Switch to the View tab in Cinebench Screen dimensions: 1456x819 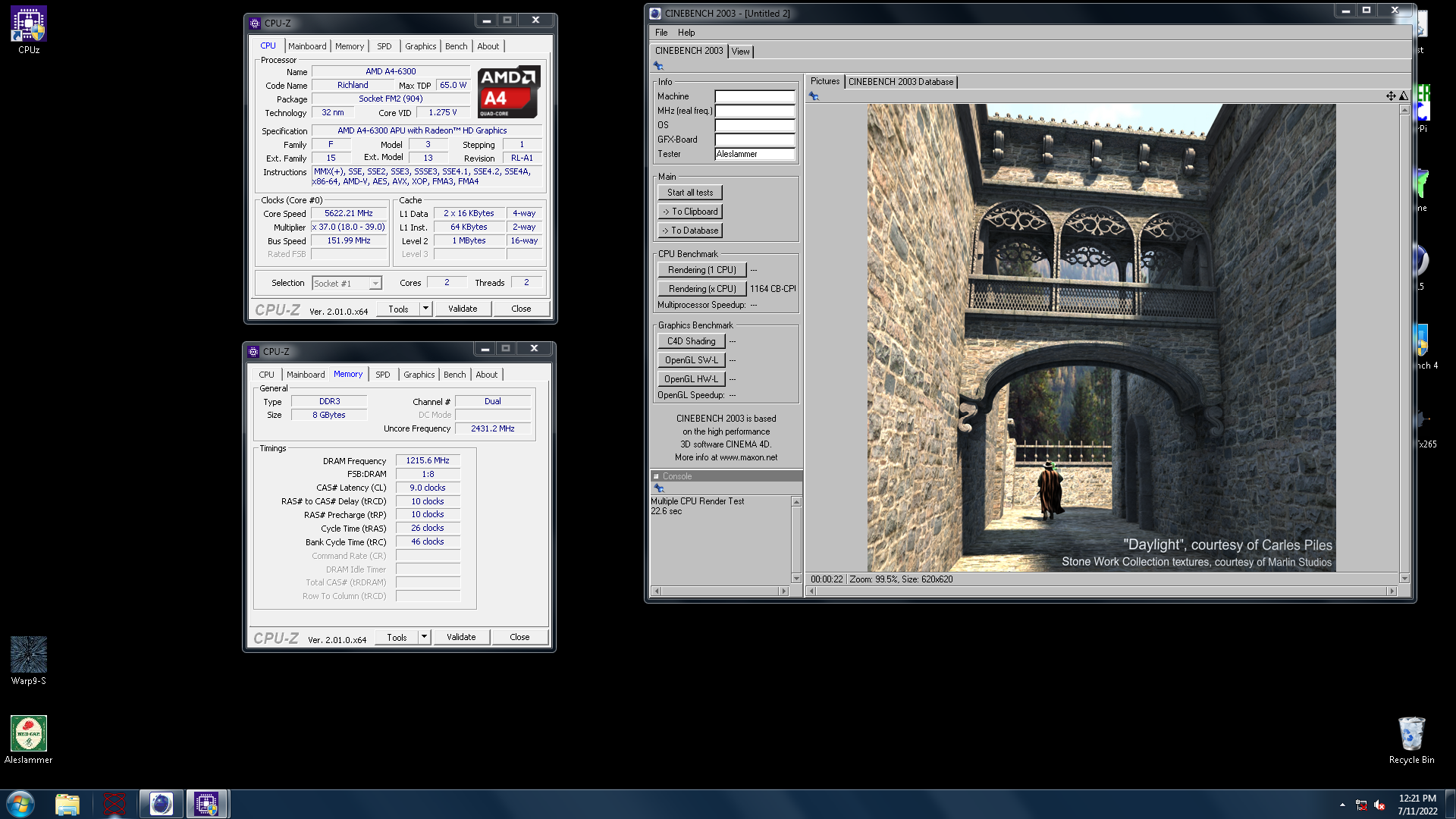point(741,52)
